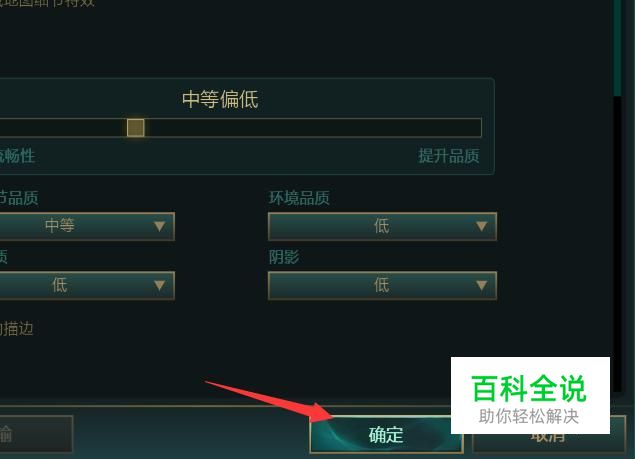635x459 pixels.
Task: Open the 阴影 shadow dropdown set to 低
Action: [382, 286]
